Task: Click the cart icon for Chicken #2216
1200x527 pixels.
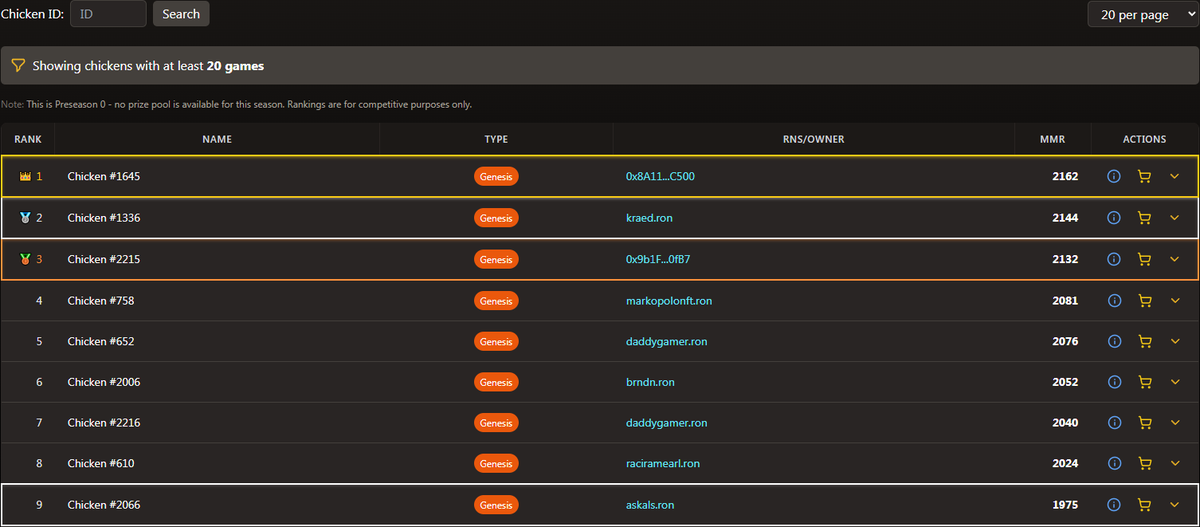Action: (1145, 423)
